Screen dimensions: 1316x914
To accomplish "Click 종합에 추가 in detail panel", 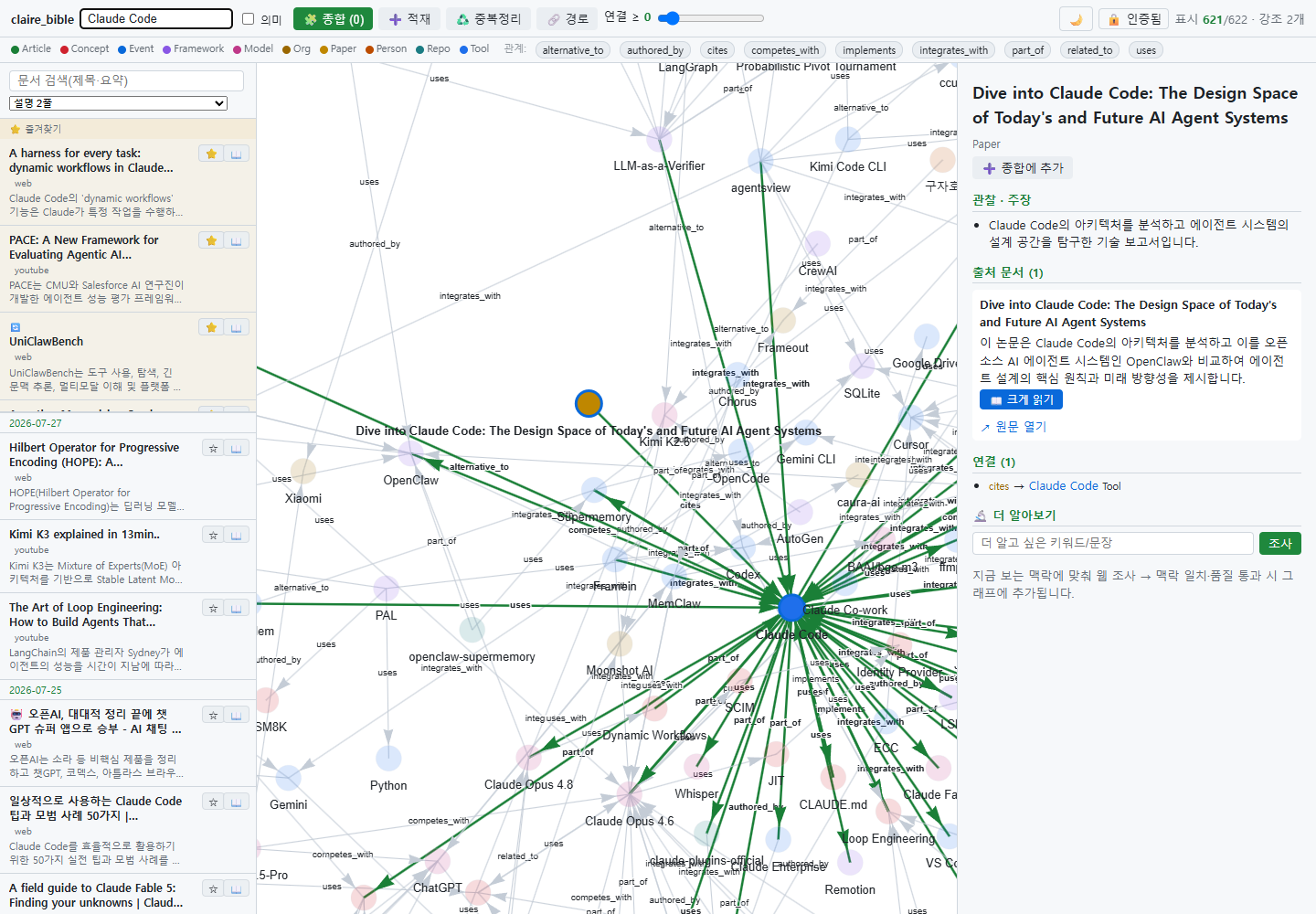I will tap(1023, 168).
